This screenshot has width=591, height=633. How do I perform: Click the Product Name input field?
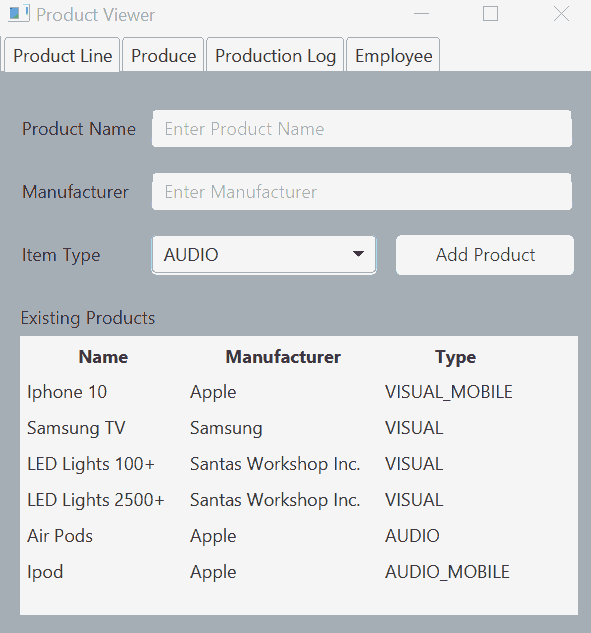(362, 129)
